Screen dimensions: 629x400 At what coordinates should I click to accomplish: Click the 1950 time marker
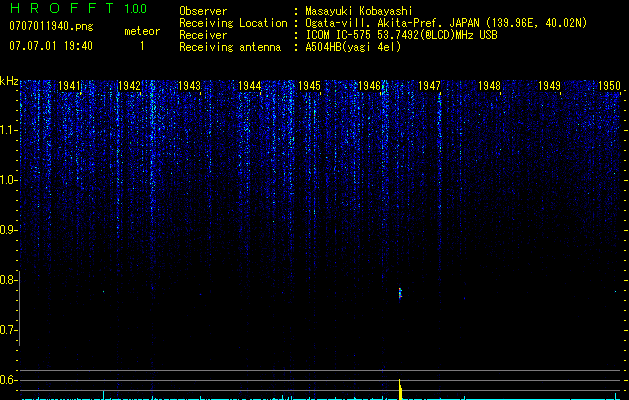(x=609, y=86)
